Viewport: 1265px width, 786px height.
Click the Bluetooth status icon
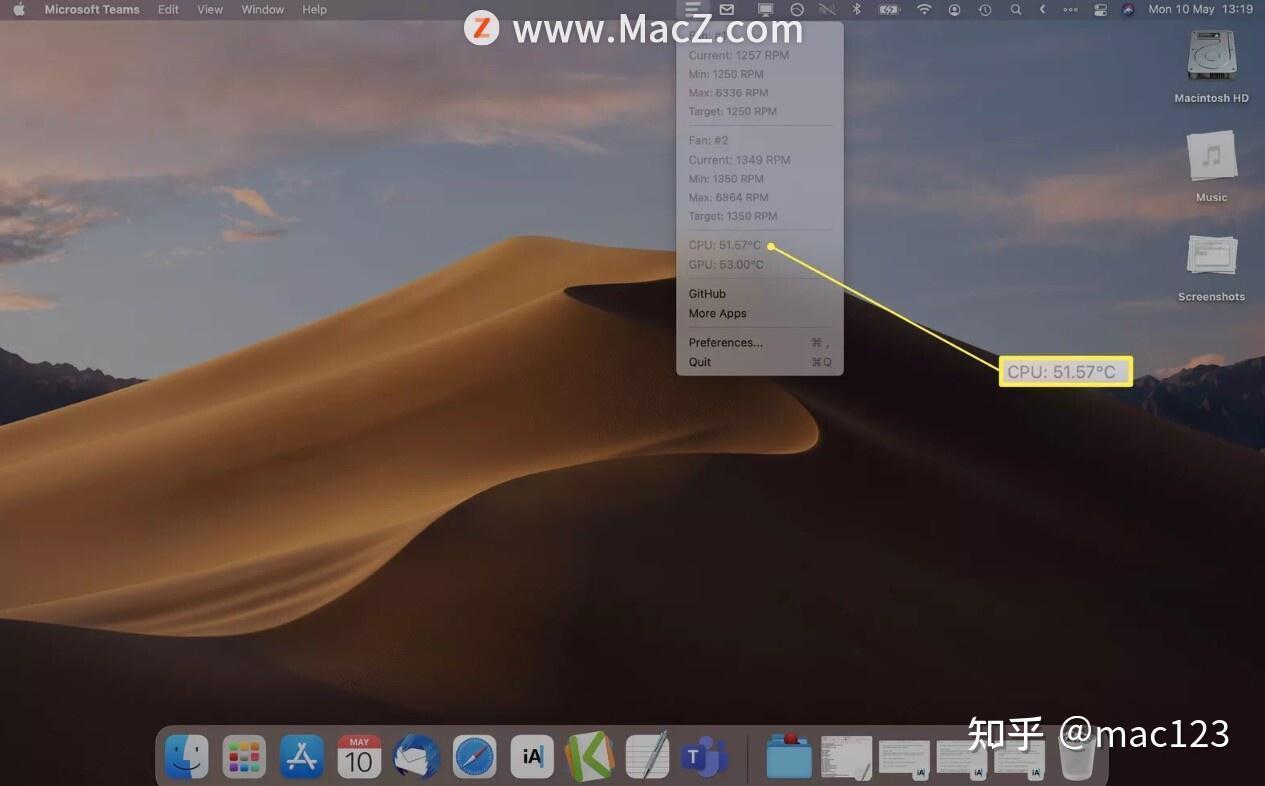click(855, 9)
